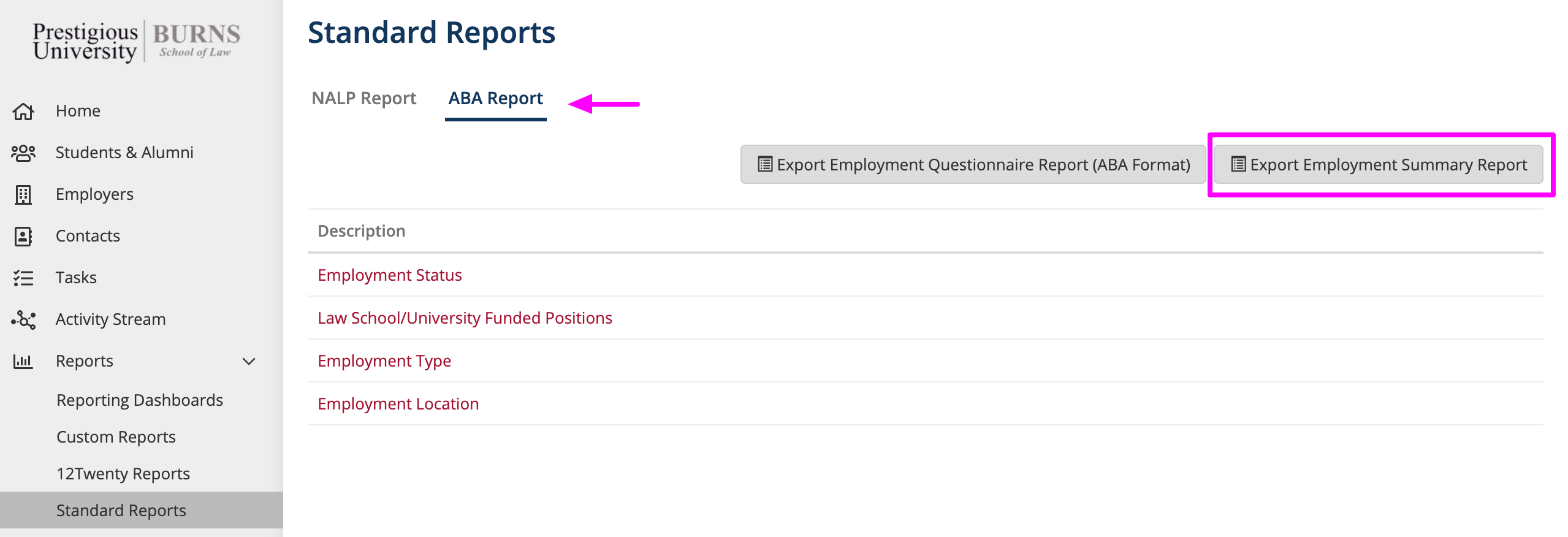1568x537 pixels.
Task: Click the Home house icon
Action: pos(23,112)
